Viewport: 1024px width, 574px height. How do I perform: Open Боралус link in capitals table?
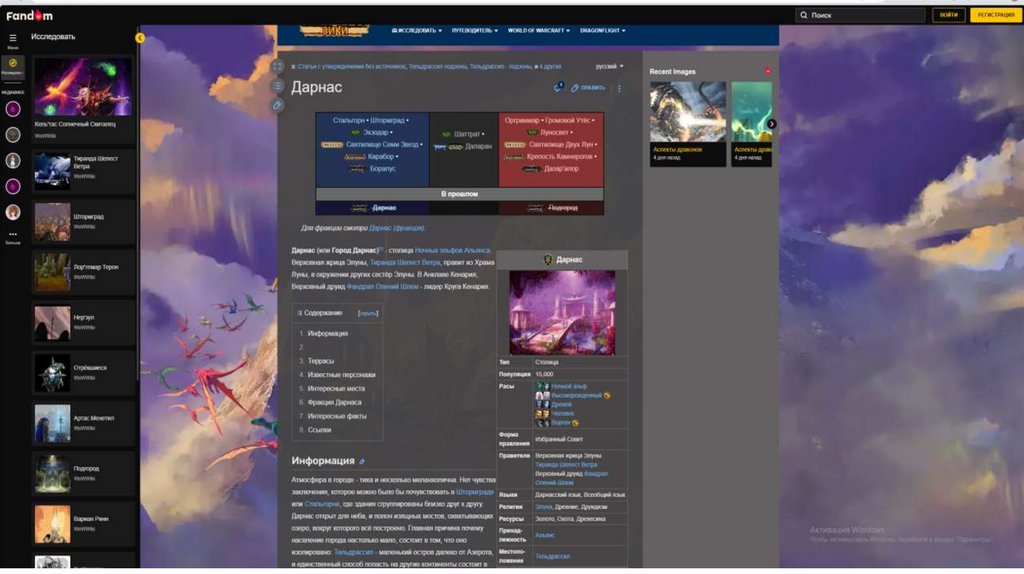(x=382, y=168)
